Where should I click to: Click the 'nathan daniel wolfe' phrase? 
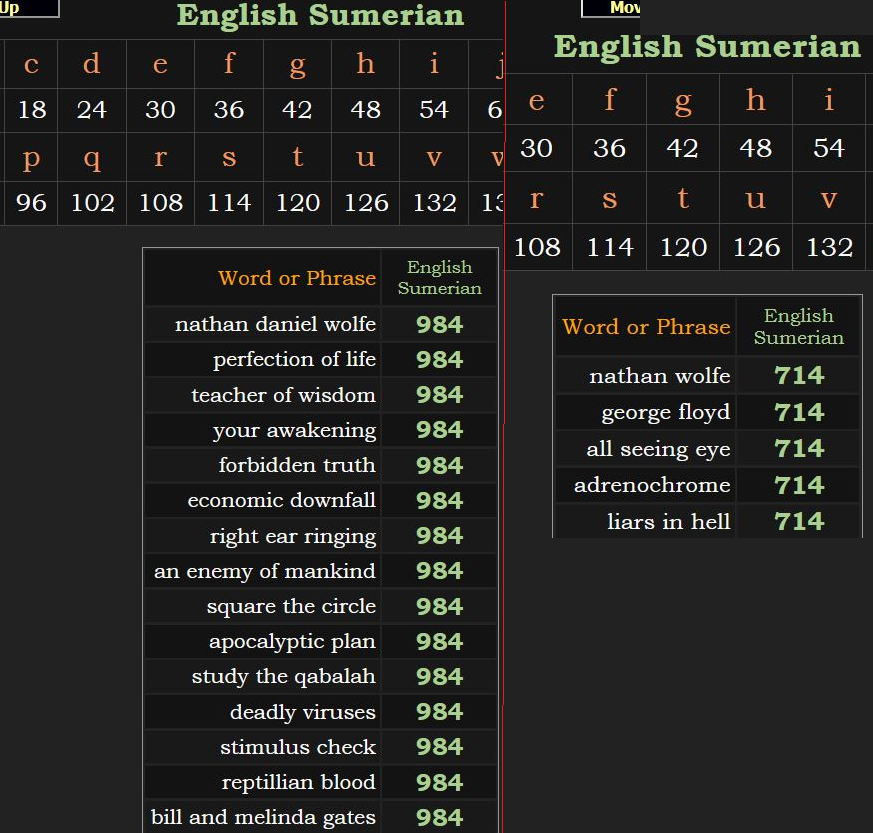coord(276,324)
